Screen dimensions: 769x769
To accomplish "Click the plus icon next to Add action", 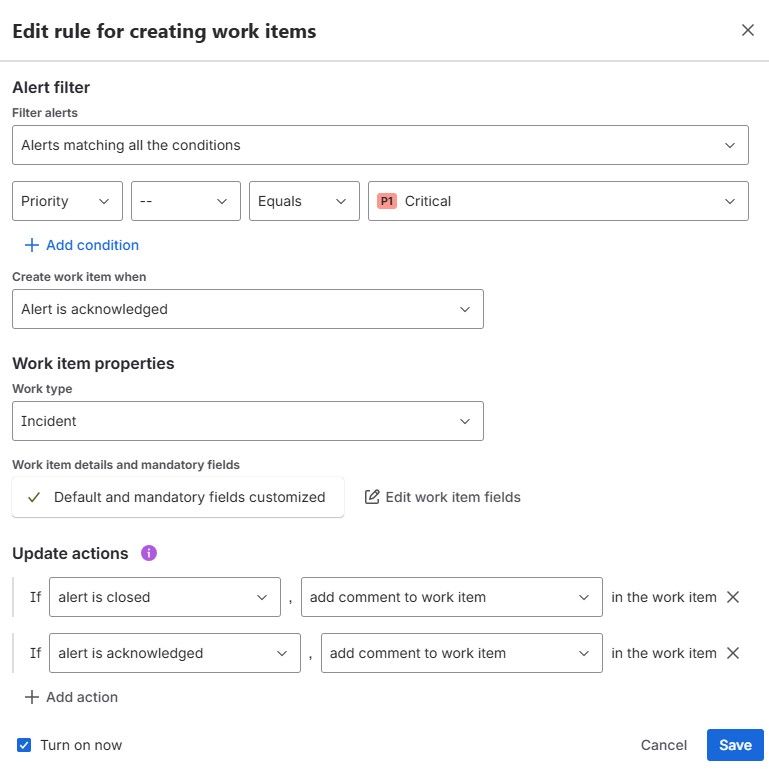I will click(x=31, y=697).
